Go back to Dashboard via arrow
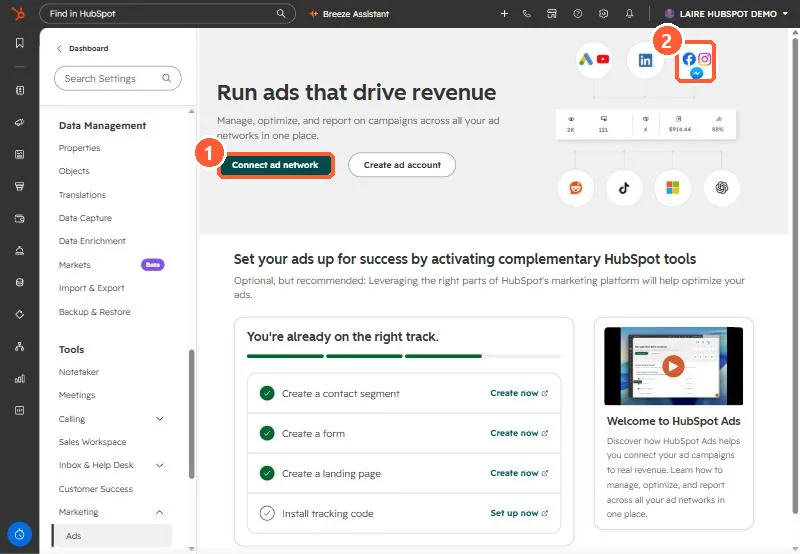This screenshot has height=554, width=800. (x=59, y=48)
